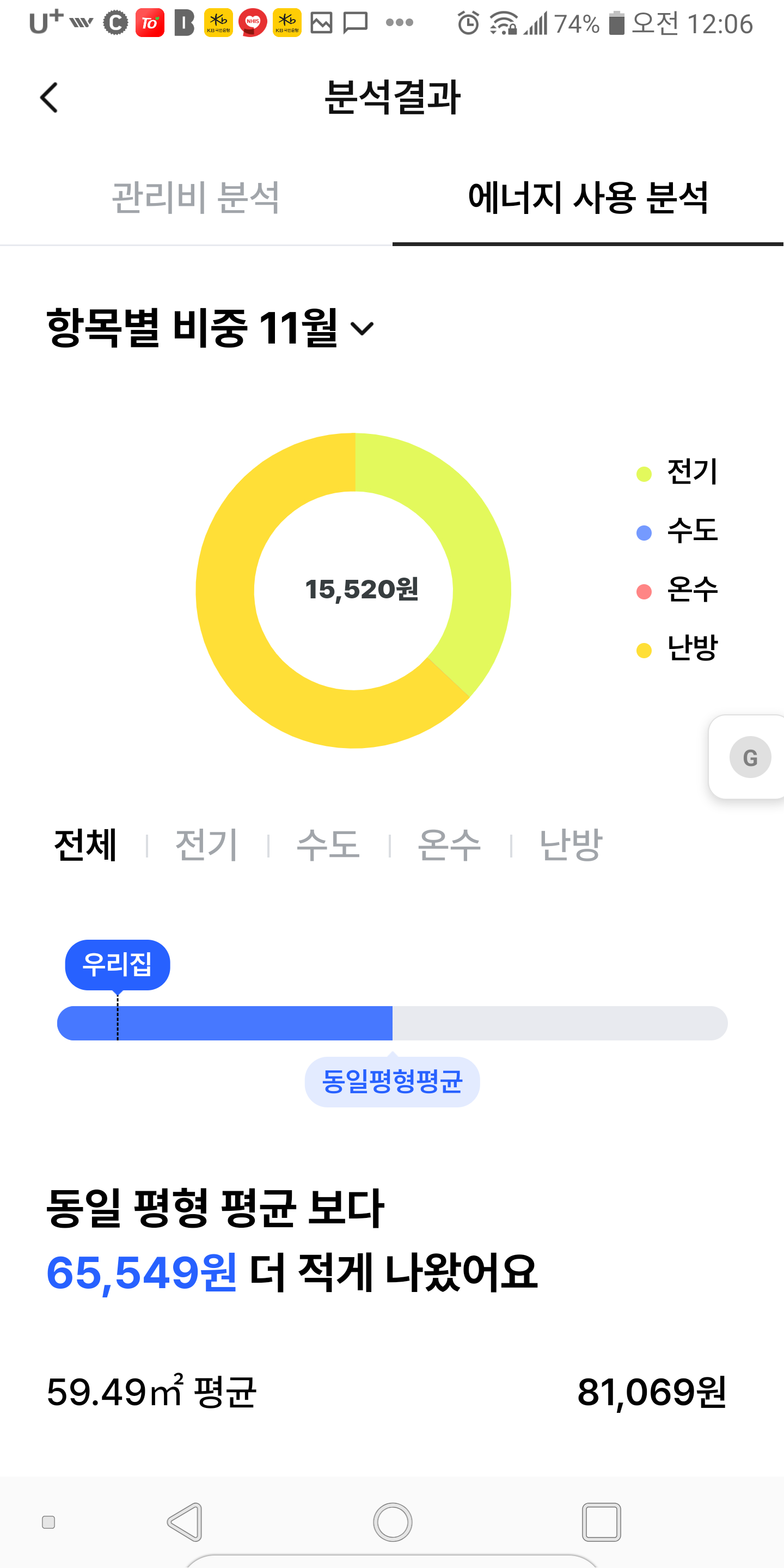Switch to the 관리비 분석 tab

pyautogui.click(x=195, y=198)
